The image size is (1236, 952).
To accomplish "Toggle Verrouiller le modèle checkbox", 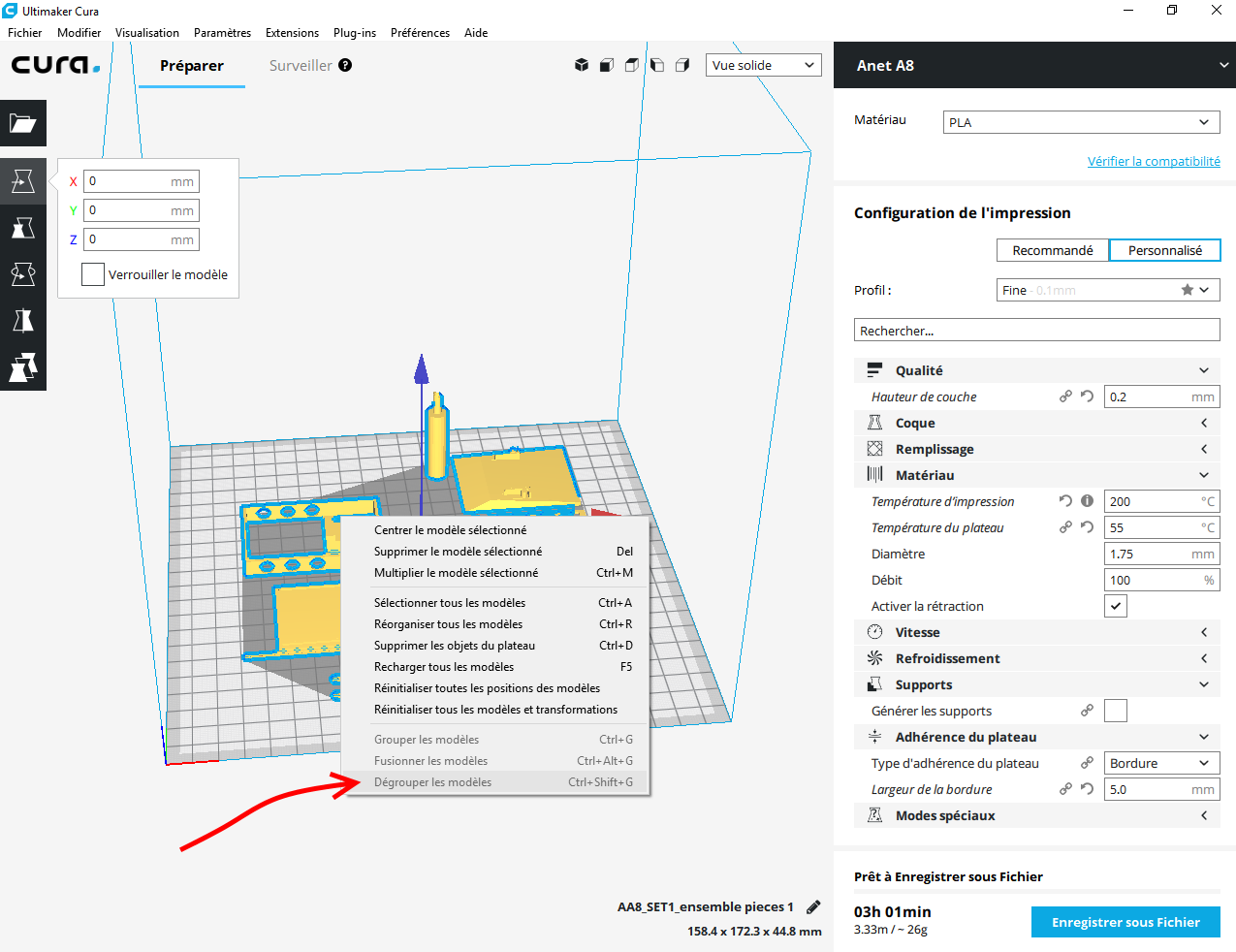I will coord(93,274).
